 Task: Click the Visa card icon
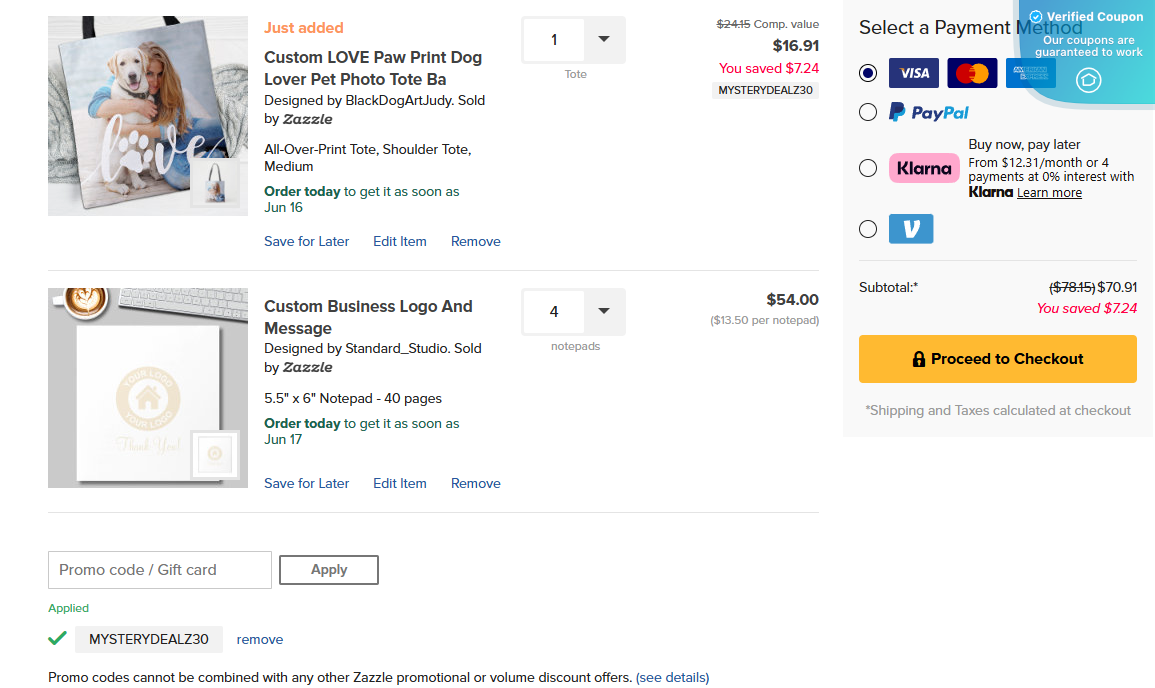tap(913, 73)
